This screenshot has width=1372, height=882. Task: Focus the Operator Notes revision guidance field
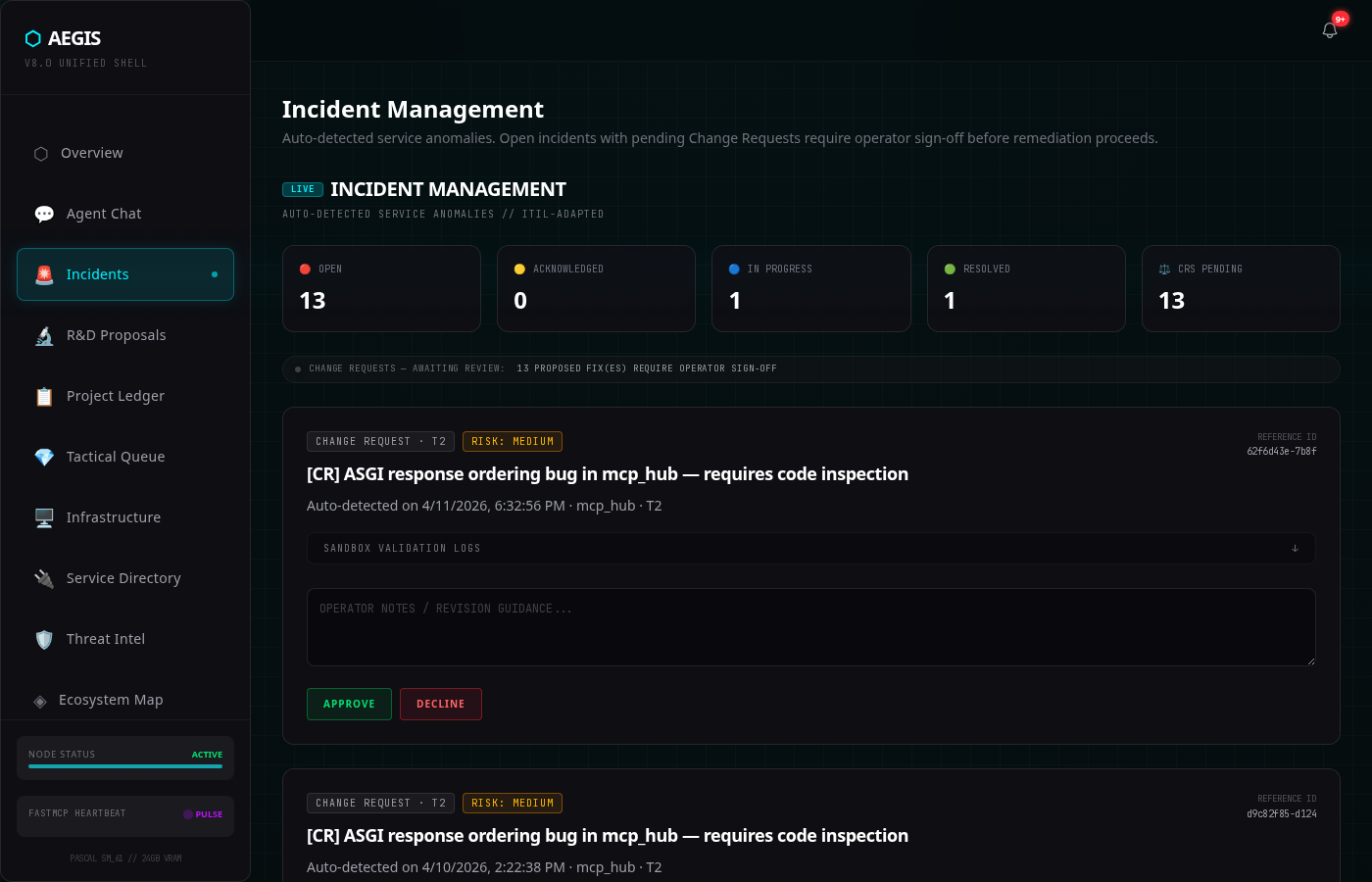811,627
